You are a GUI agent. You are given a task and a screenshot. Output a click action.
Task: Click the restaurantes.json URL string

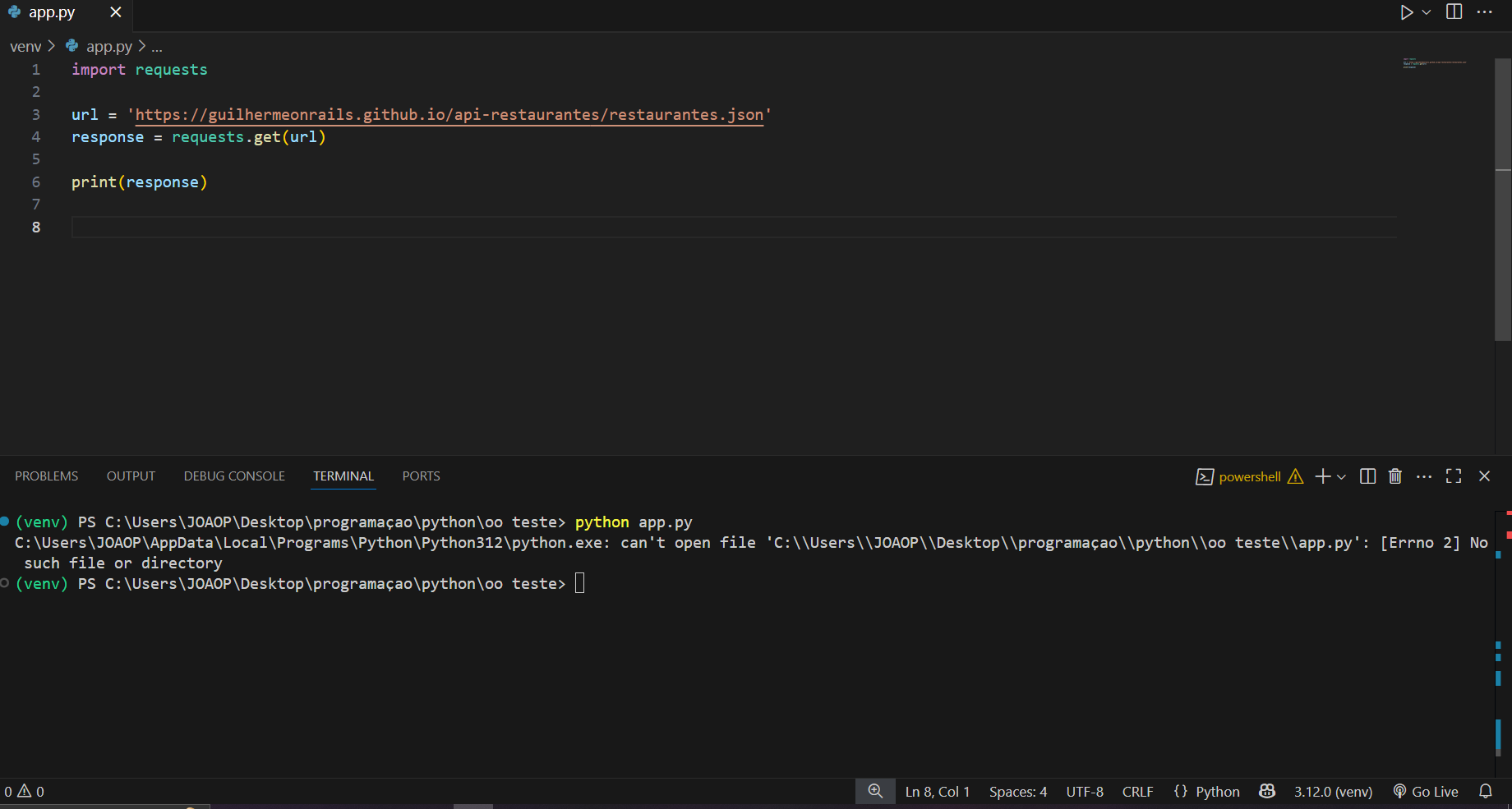449,115
